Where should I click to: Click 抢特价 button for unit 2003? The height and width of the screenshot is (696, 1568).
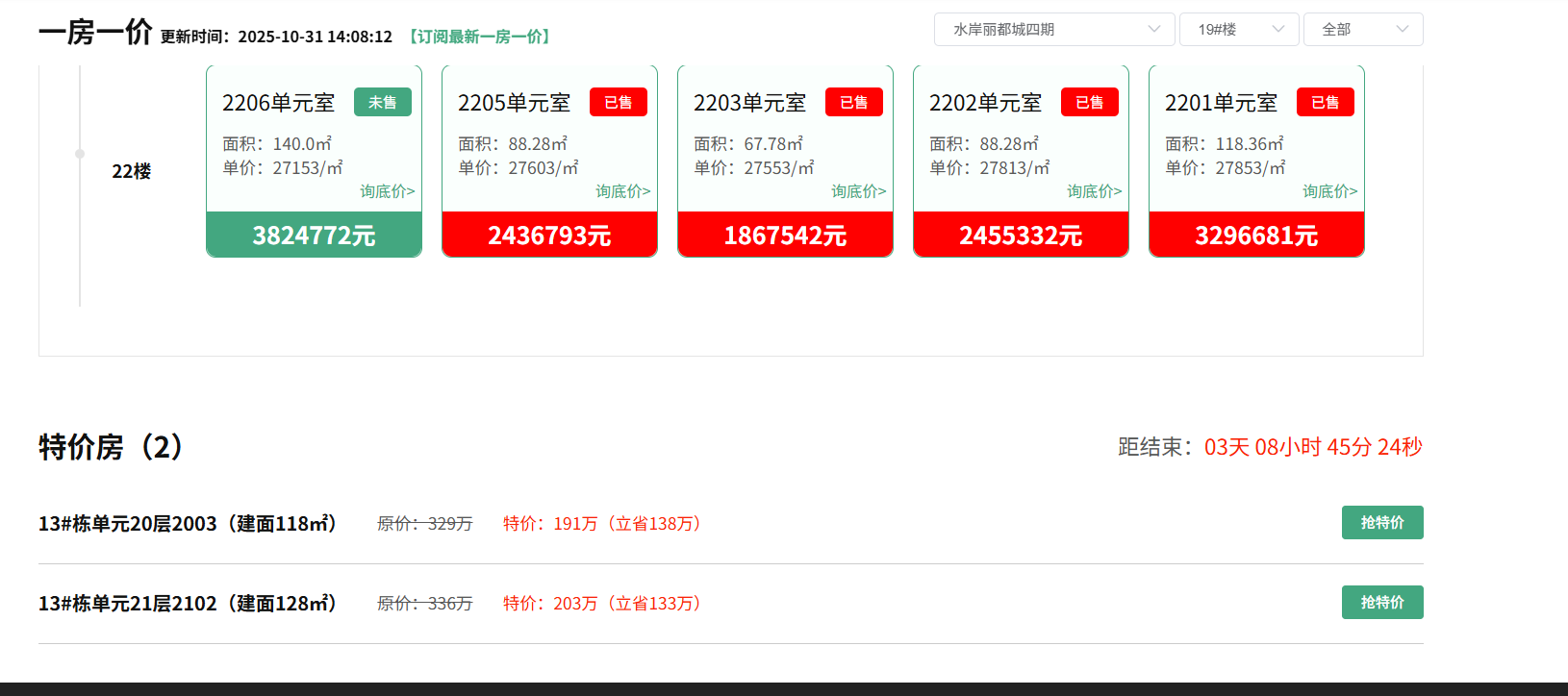(1381, 523)
